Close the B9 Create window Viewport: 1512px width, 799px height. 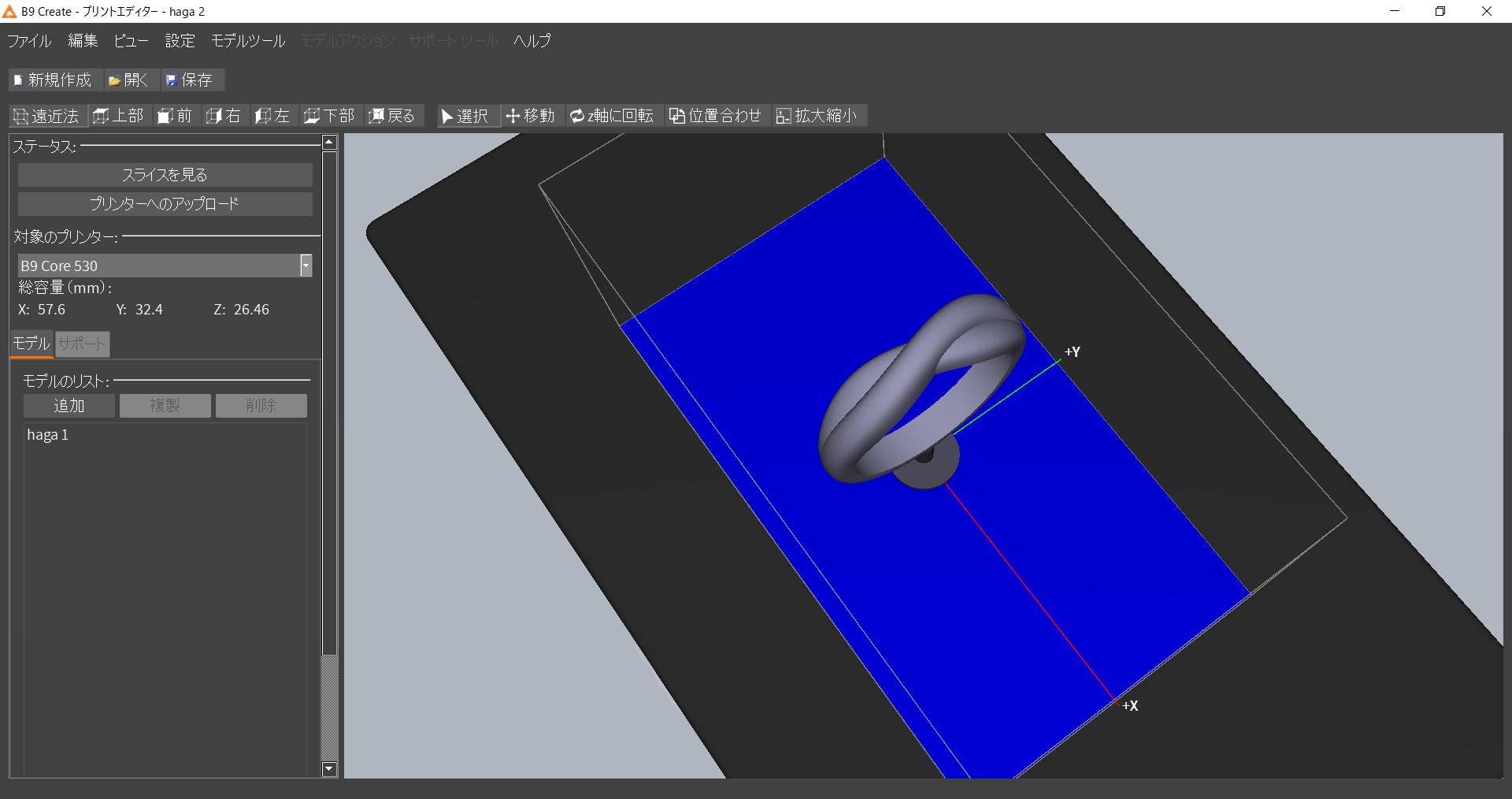coord(1487,11)
